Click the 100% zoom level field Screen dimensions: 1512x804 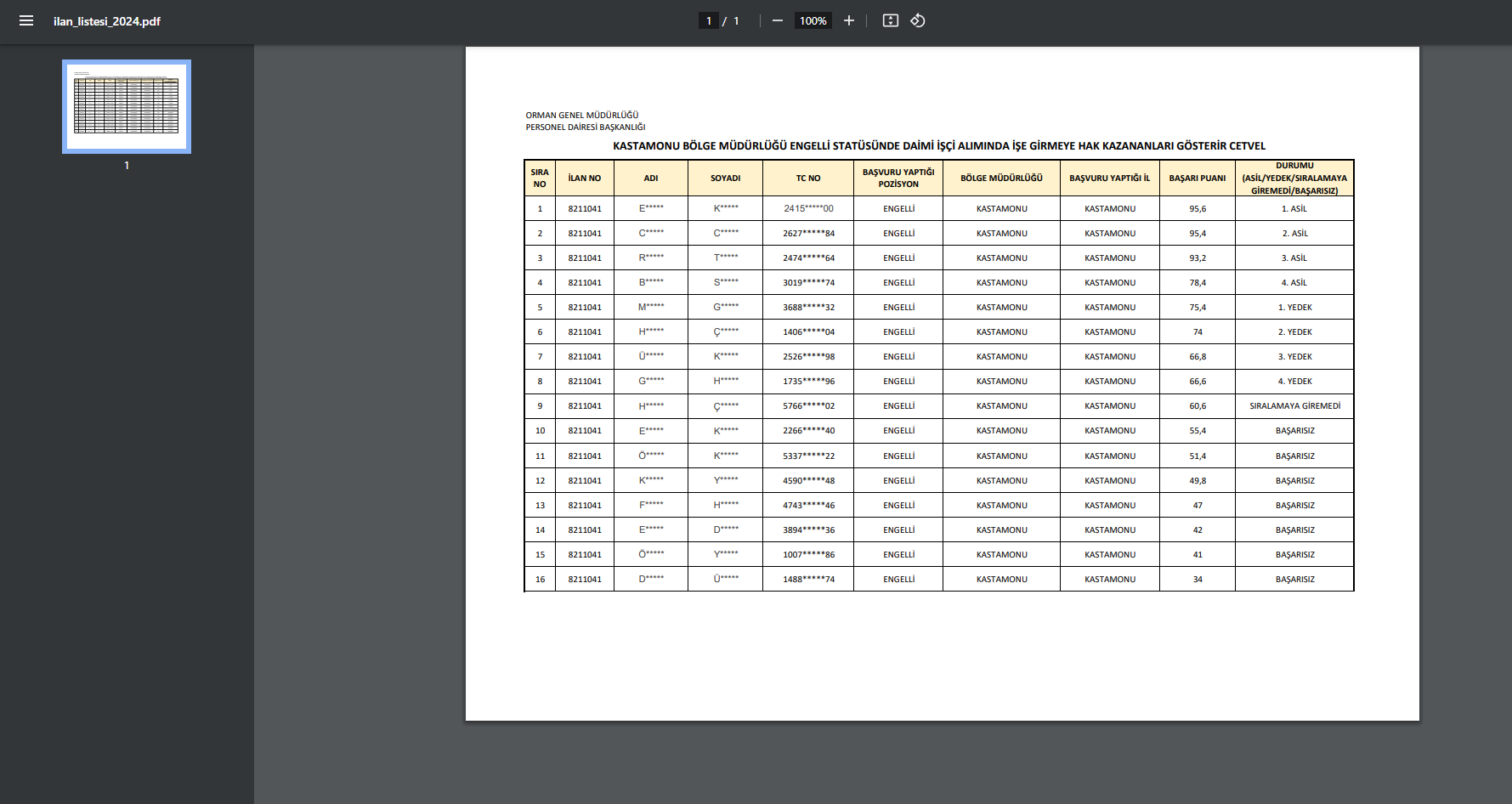(813, 20)
